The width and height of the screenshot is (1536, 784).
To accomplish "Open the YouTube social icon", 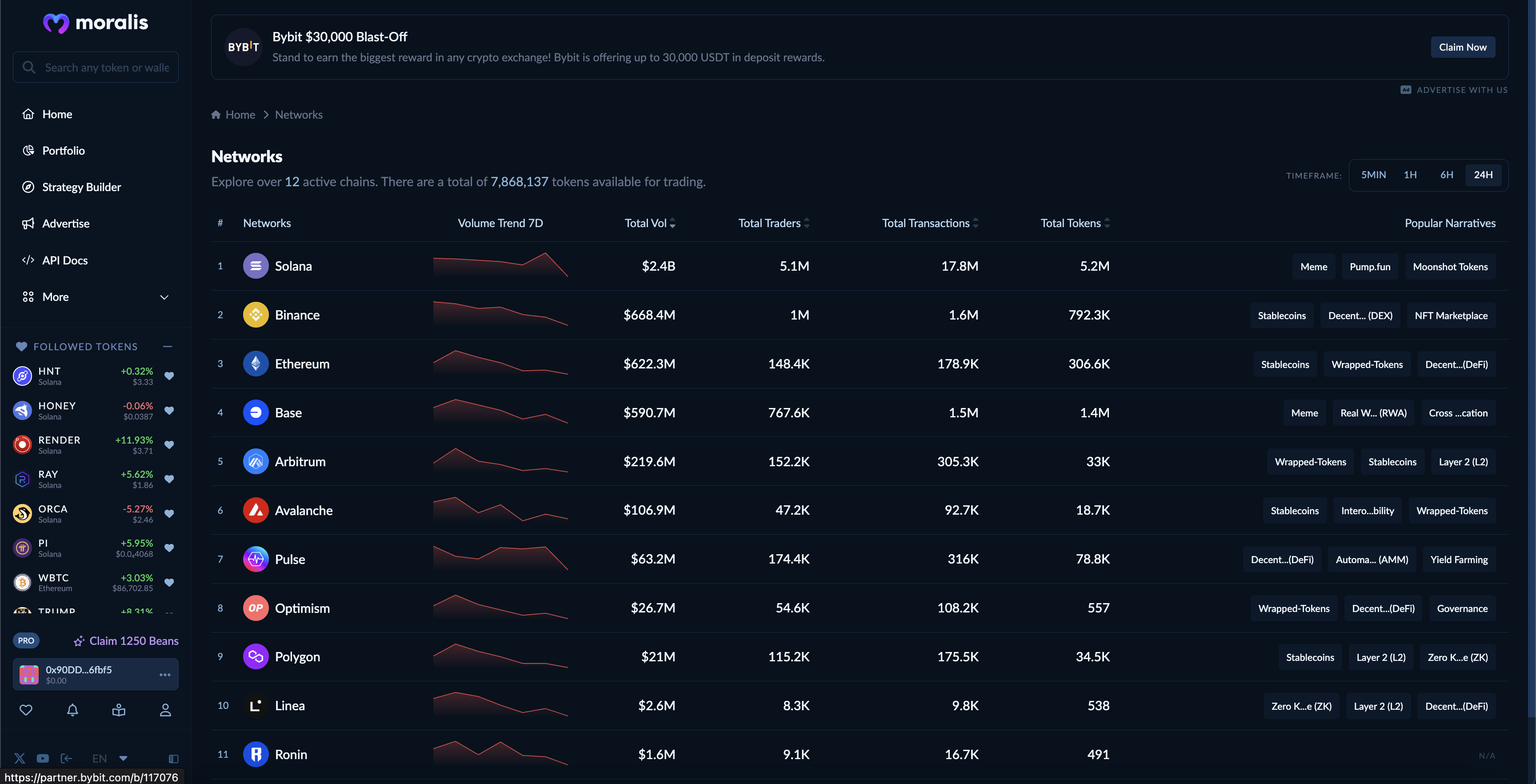I will [42, 758].
